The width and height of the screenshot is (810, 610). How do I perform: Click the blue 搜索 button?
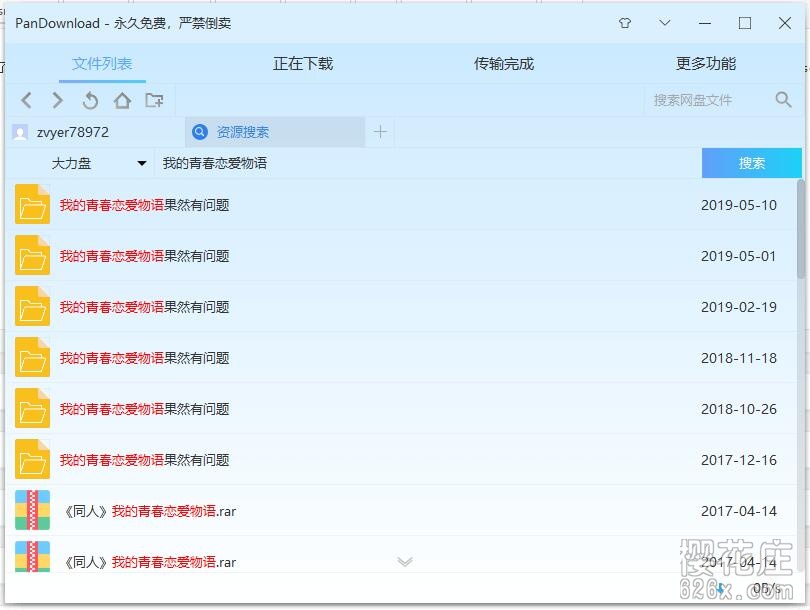pos(752,163)
